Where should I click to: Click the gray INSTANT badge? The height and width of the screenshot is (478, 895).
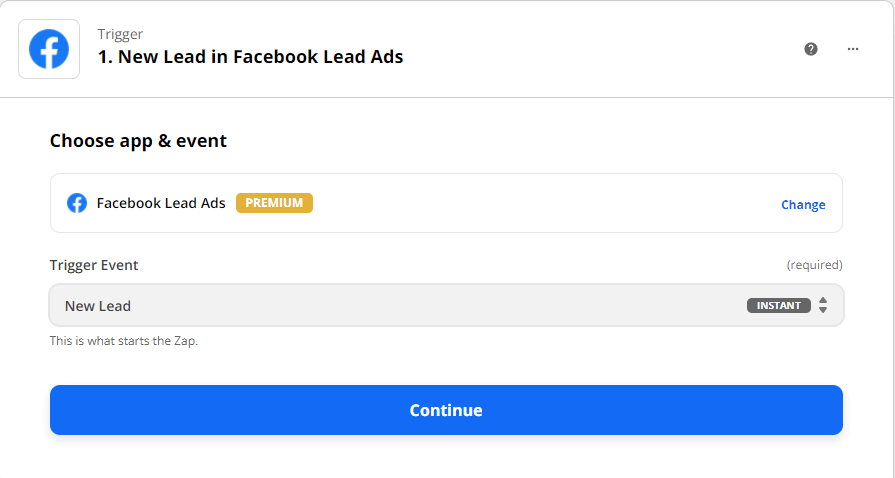tap(778, 305)
